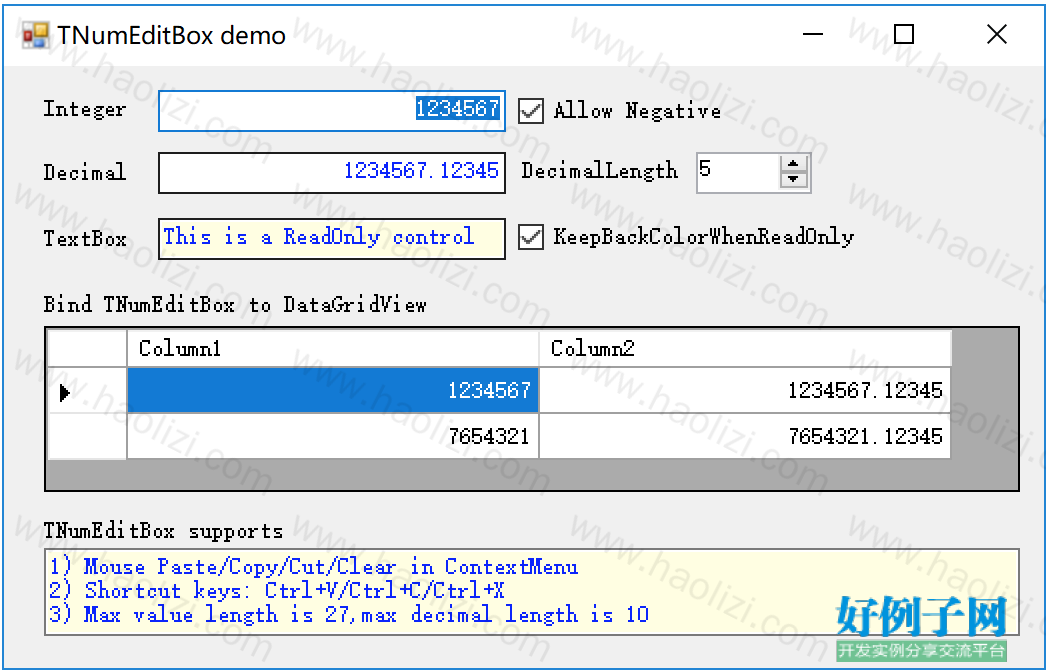Click the ReadOnly TextBox control
The image size is (1046, 672).
[332, 238]
